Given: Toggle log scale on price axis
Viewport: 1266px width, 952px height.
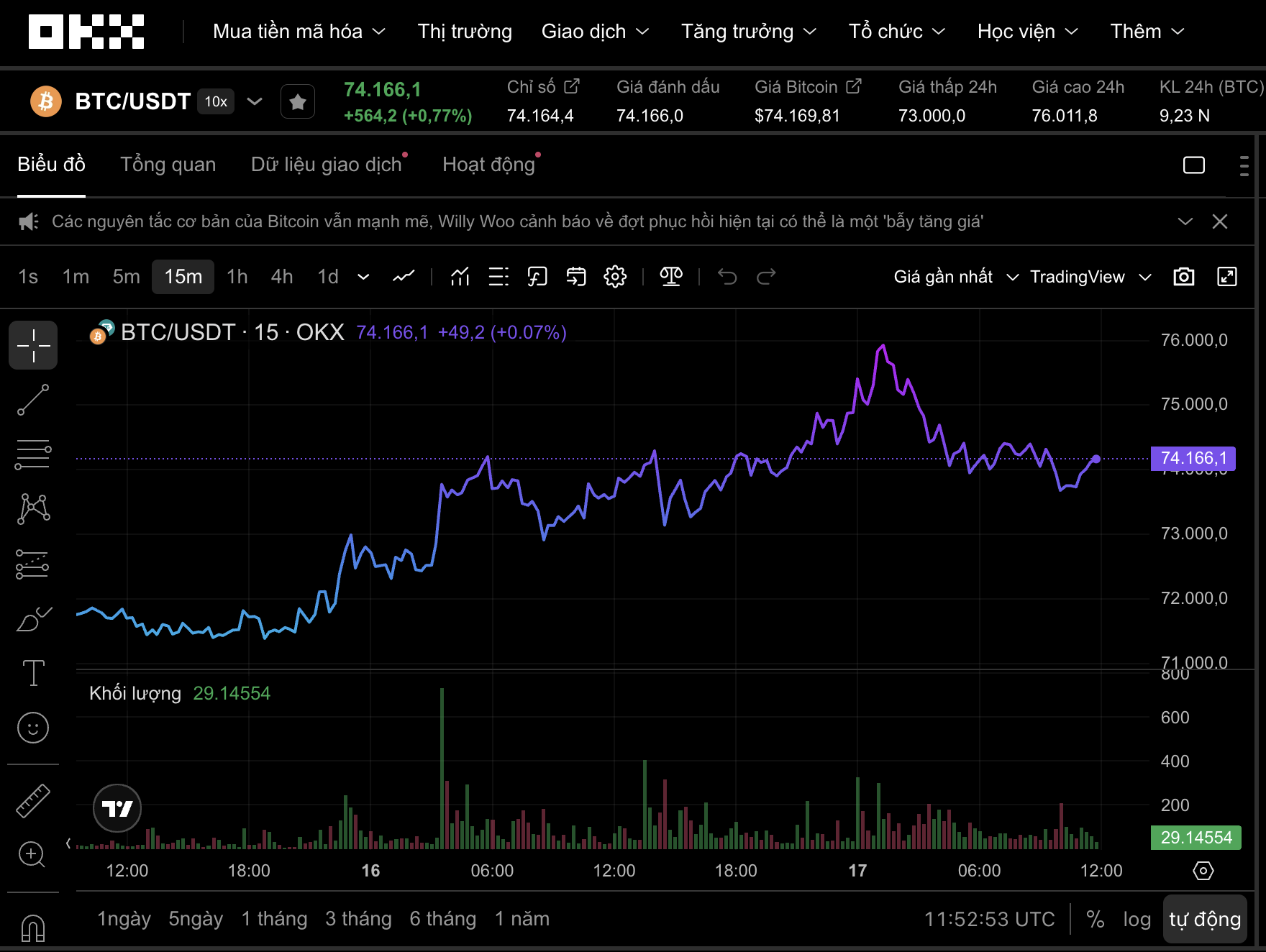Looking at the screenshot, I should [1137, 919].
